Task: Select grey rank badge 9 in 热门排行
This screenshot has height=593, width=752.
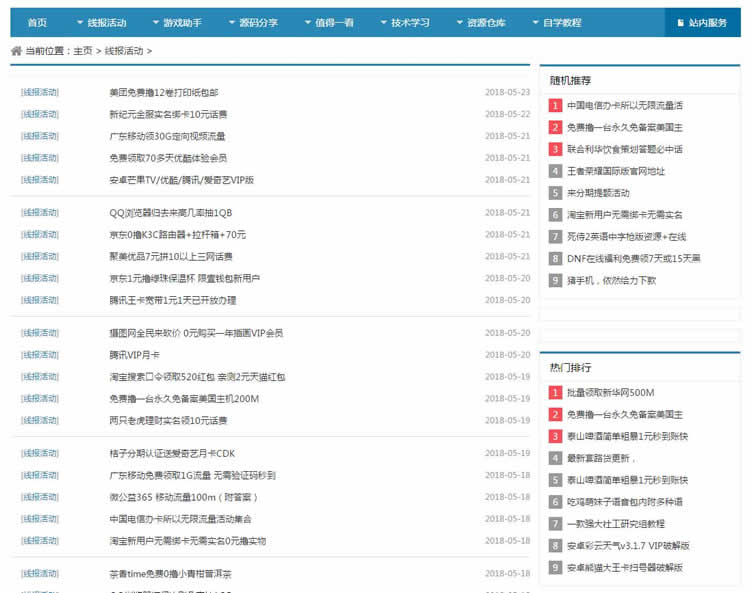Action: [555, 568]
